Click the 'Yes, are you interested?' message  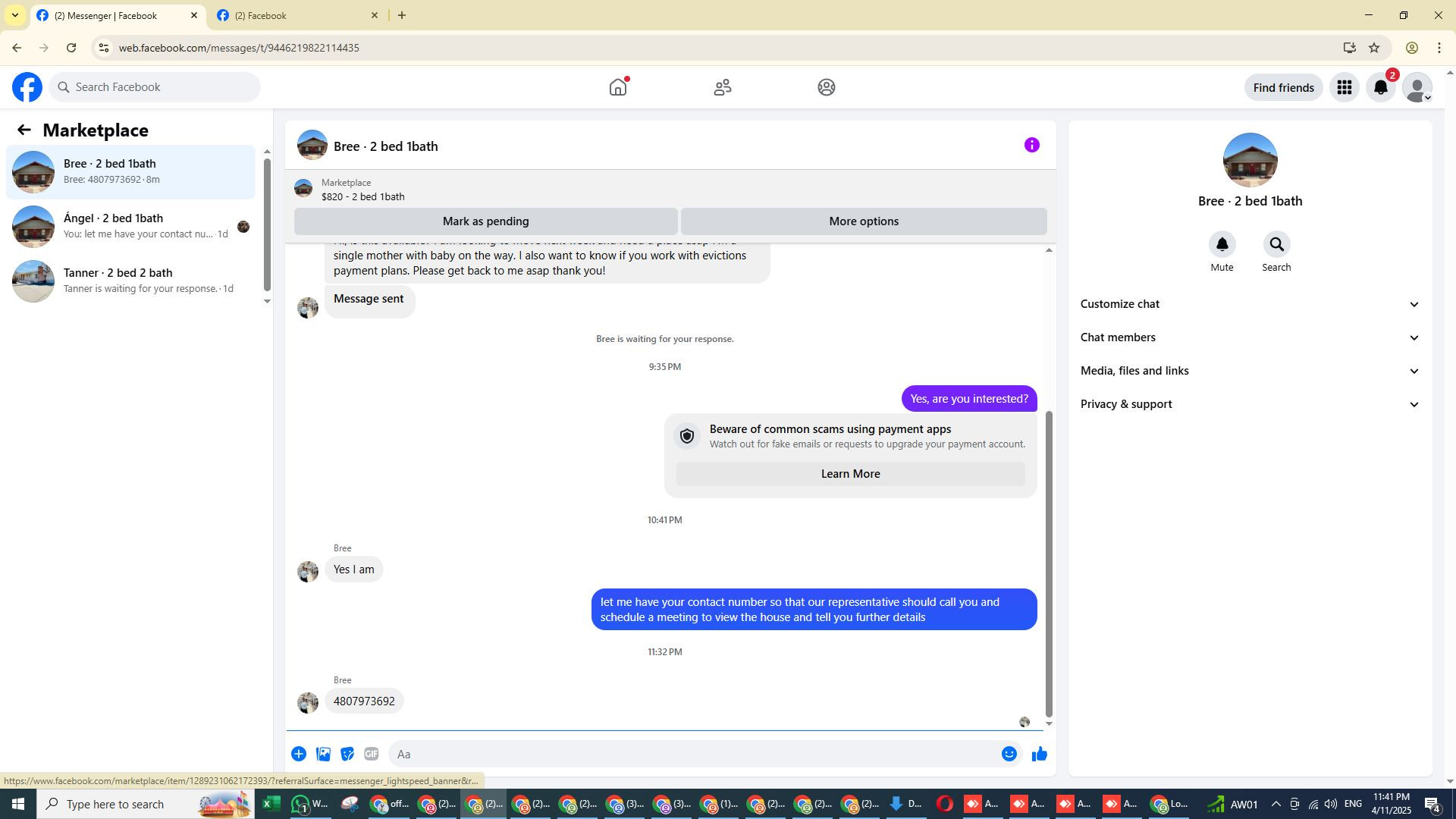point(969,399)
